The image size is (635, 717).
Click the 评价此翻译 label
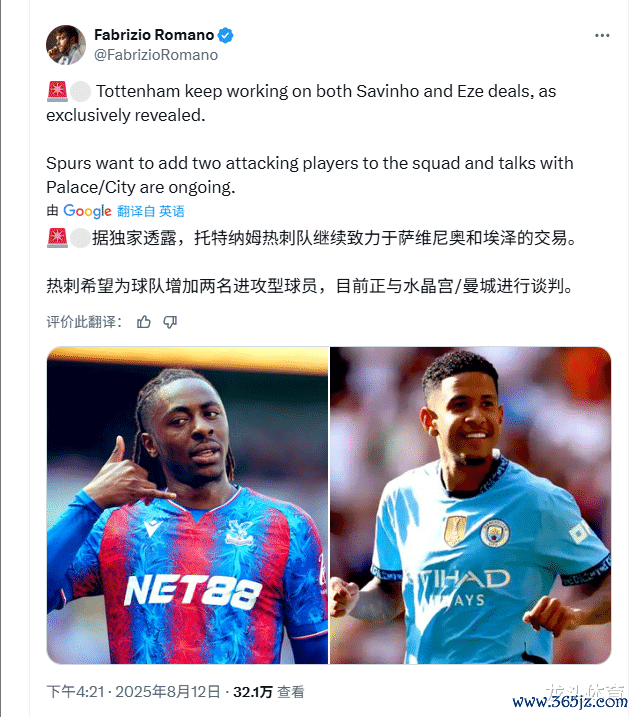[x=85, y=322]
